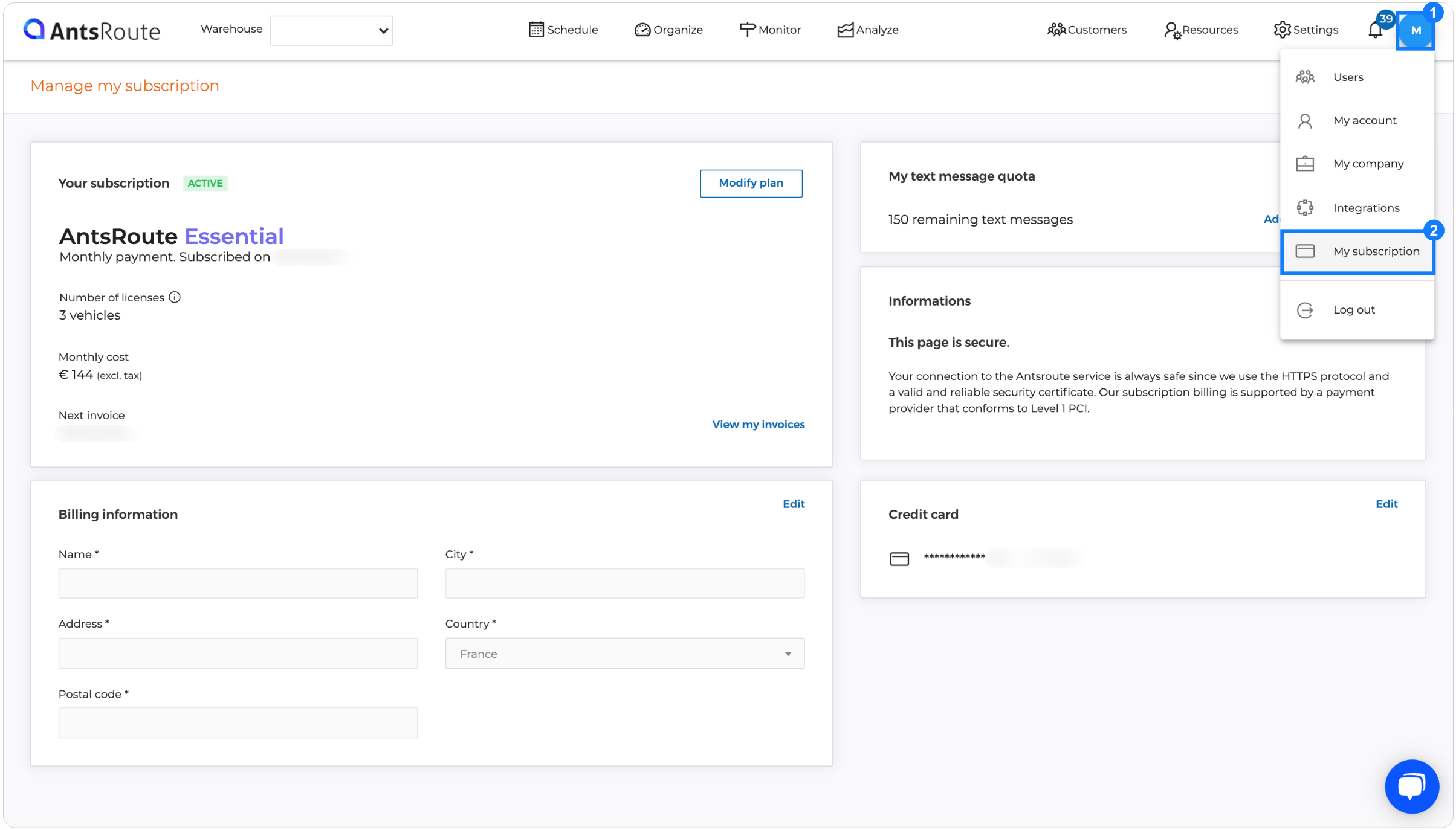The height and width of the screenshot is (830, 1456).
Task: Click the Schedule calendar icon
Action: [x=536, y=30]
